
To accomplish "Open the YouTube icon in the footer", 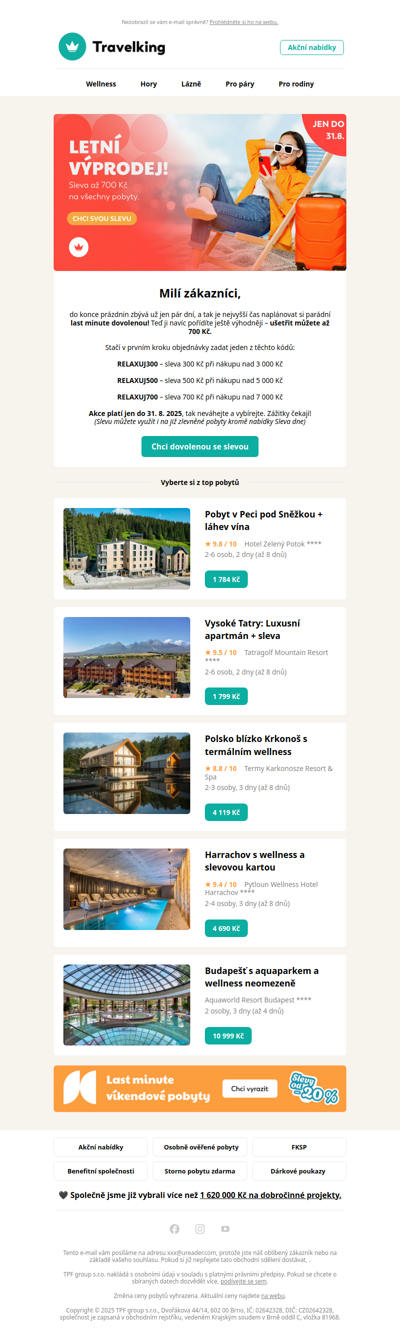I will (x=225, y=1229).
